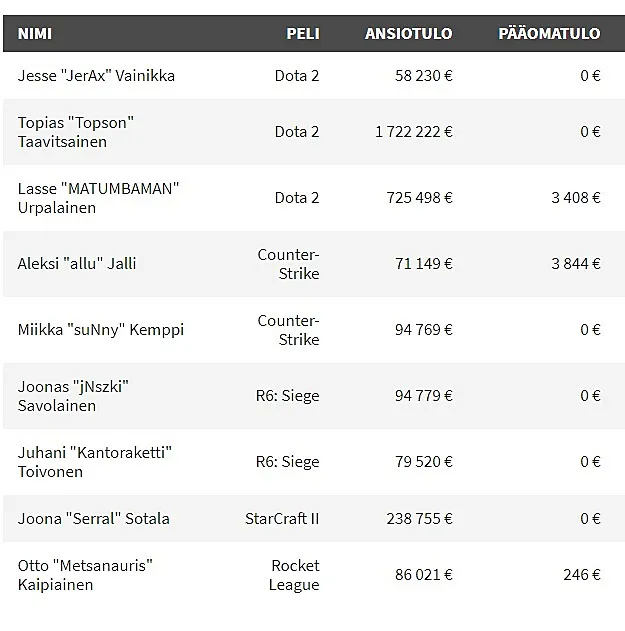Click the 725 498 € income value
The height and width of the screenshot is (631, 625).
[419, 198]
